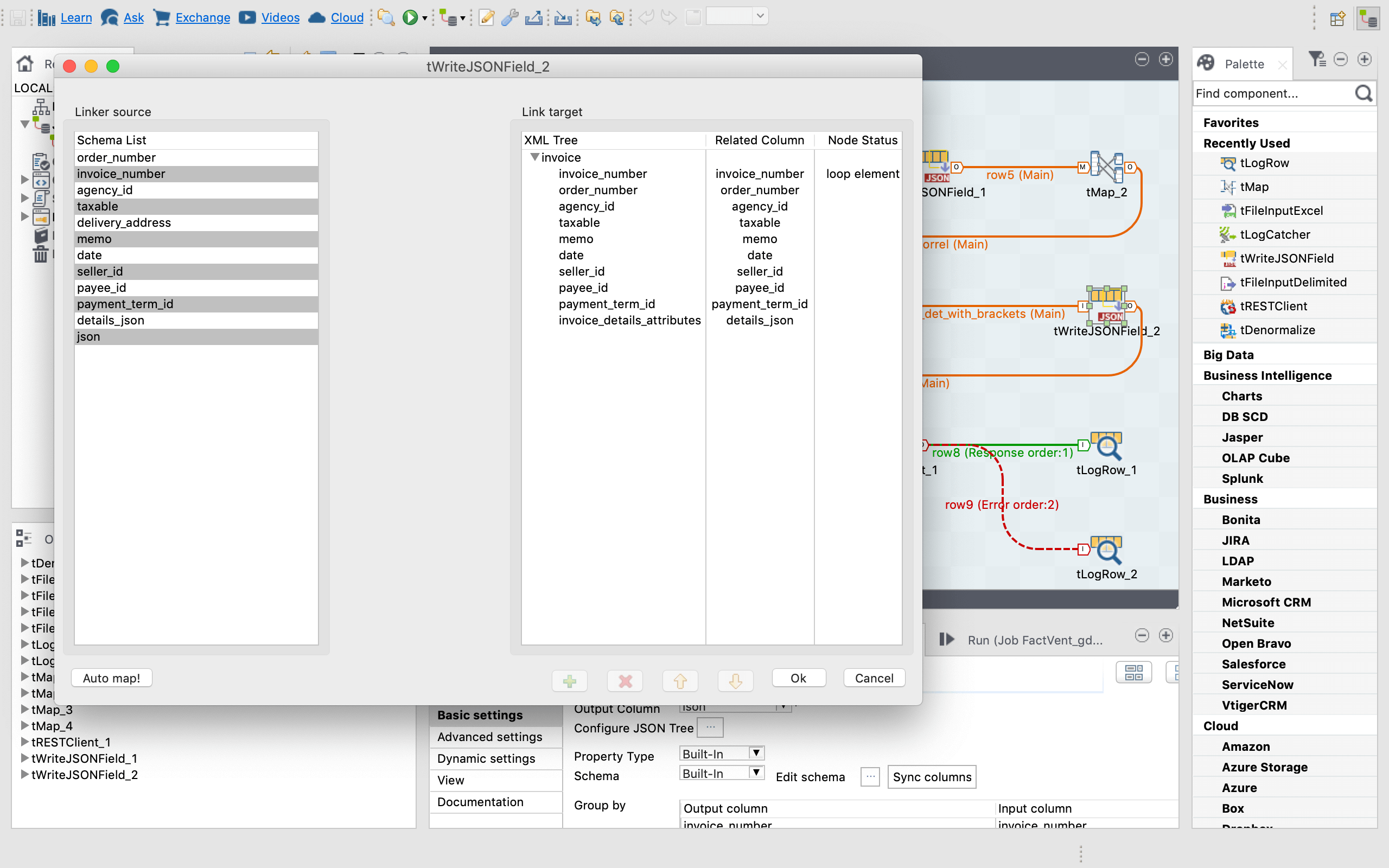Image resolution: width=1389 pixels, height=868 pixels.
Task: Select the loop element node status cell
Action: [862, 174]
